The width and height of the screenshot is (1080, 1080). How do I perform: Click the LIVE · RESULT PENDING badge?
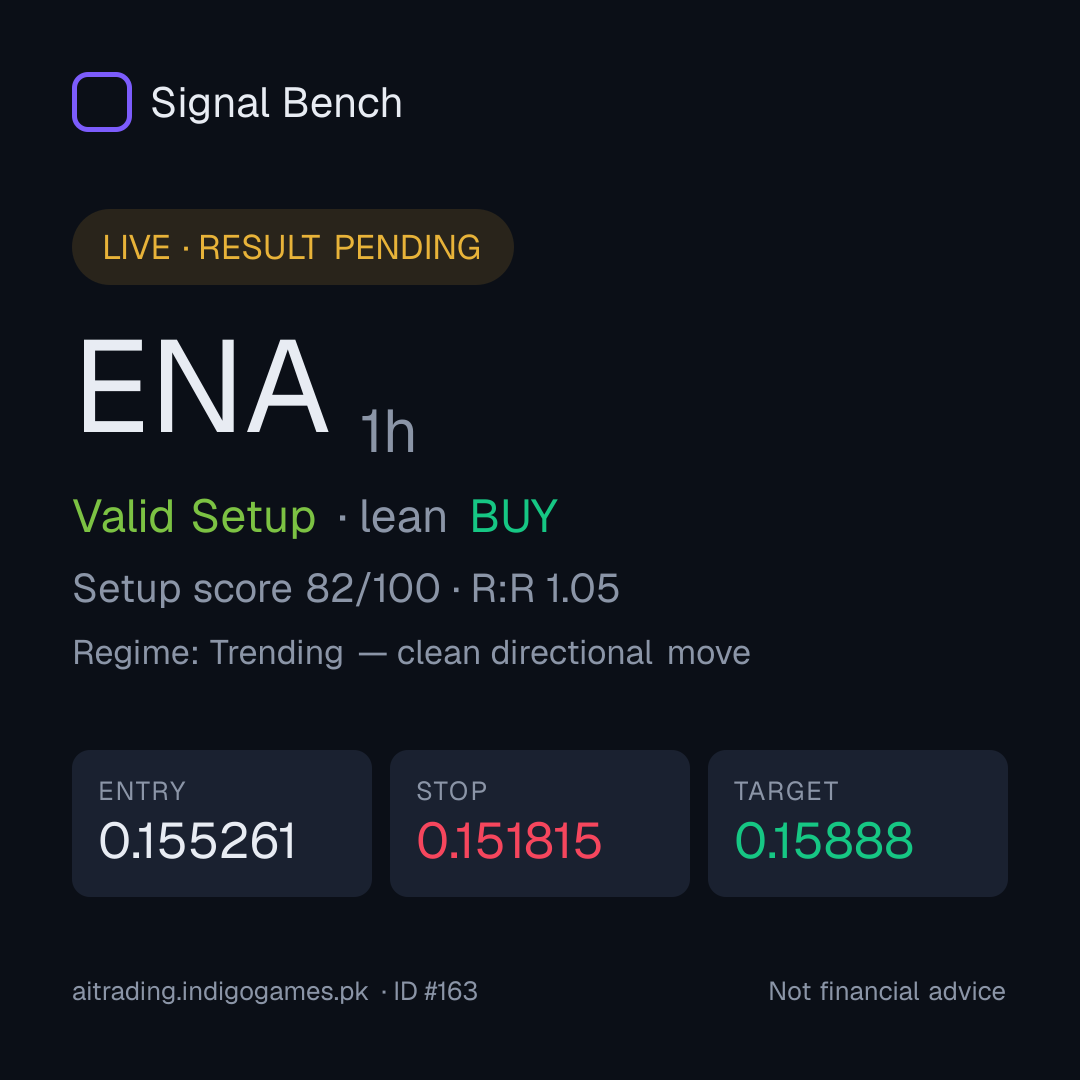[293, 247]
